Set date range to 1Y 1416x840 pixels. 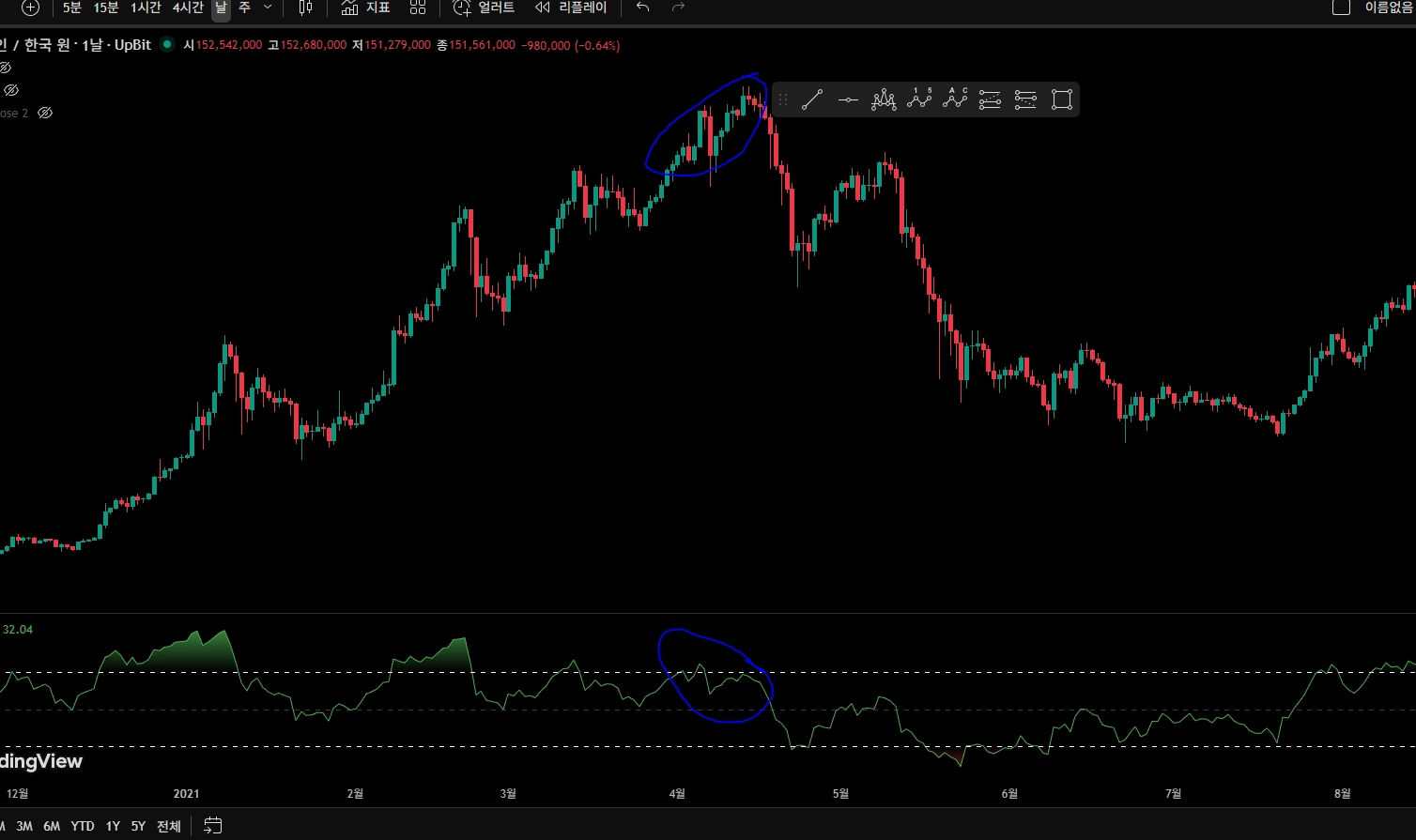(113, 826)
